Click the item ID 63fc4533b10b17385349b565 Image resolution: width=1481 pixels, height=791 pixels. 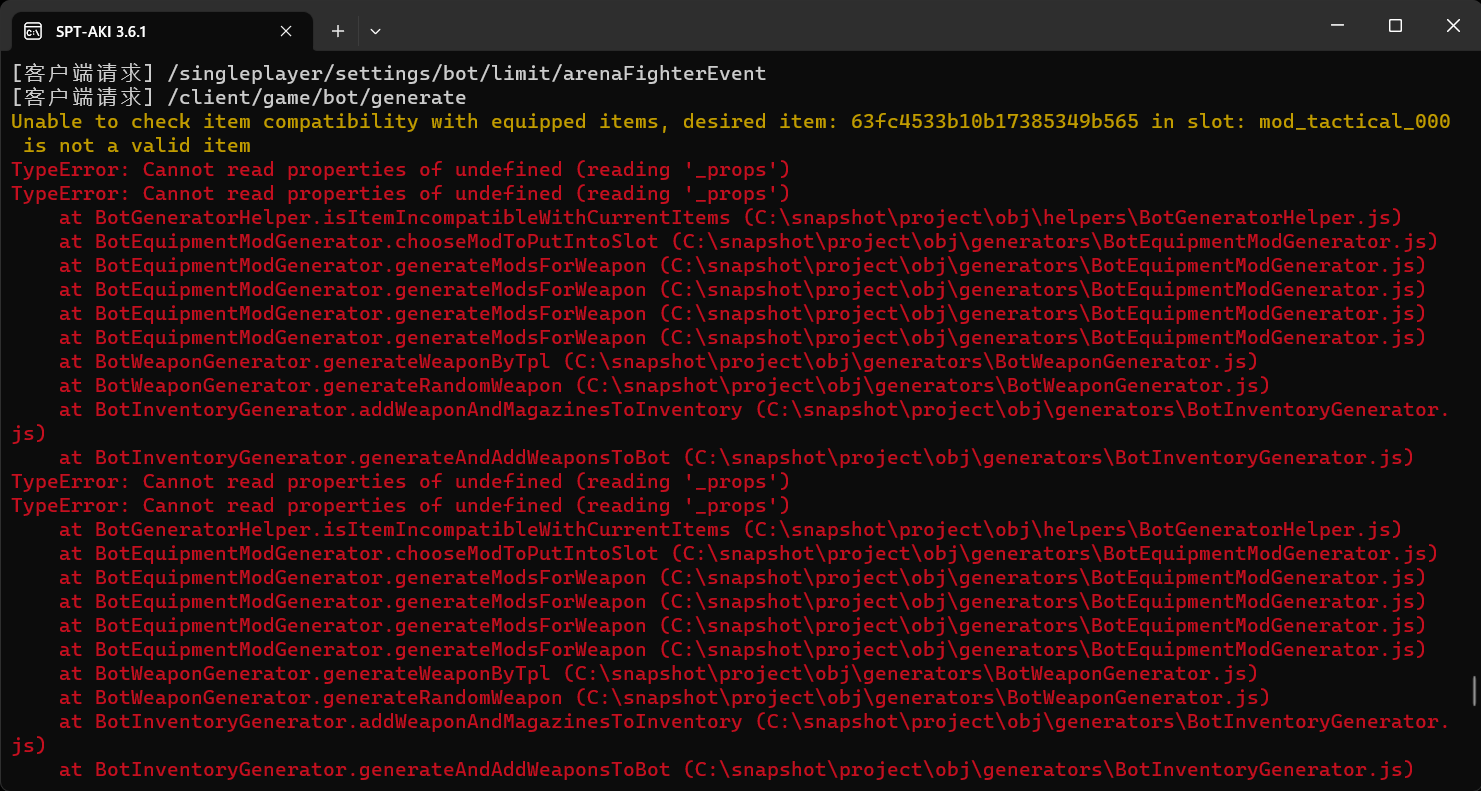click(994, 121)
